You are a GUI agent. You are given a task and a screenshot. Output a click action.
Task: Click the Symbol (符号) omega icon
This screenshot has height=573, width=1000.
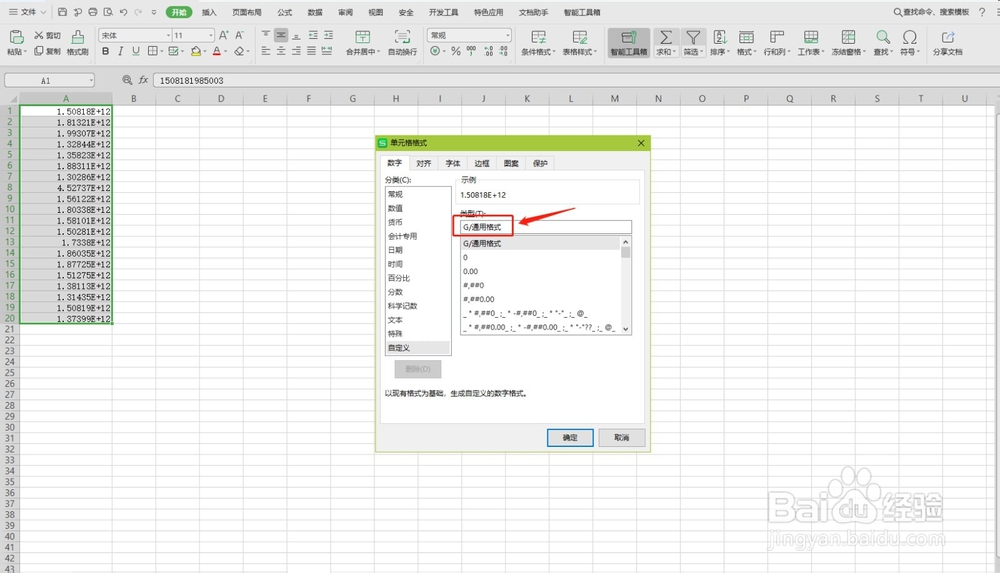point(909,37)
